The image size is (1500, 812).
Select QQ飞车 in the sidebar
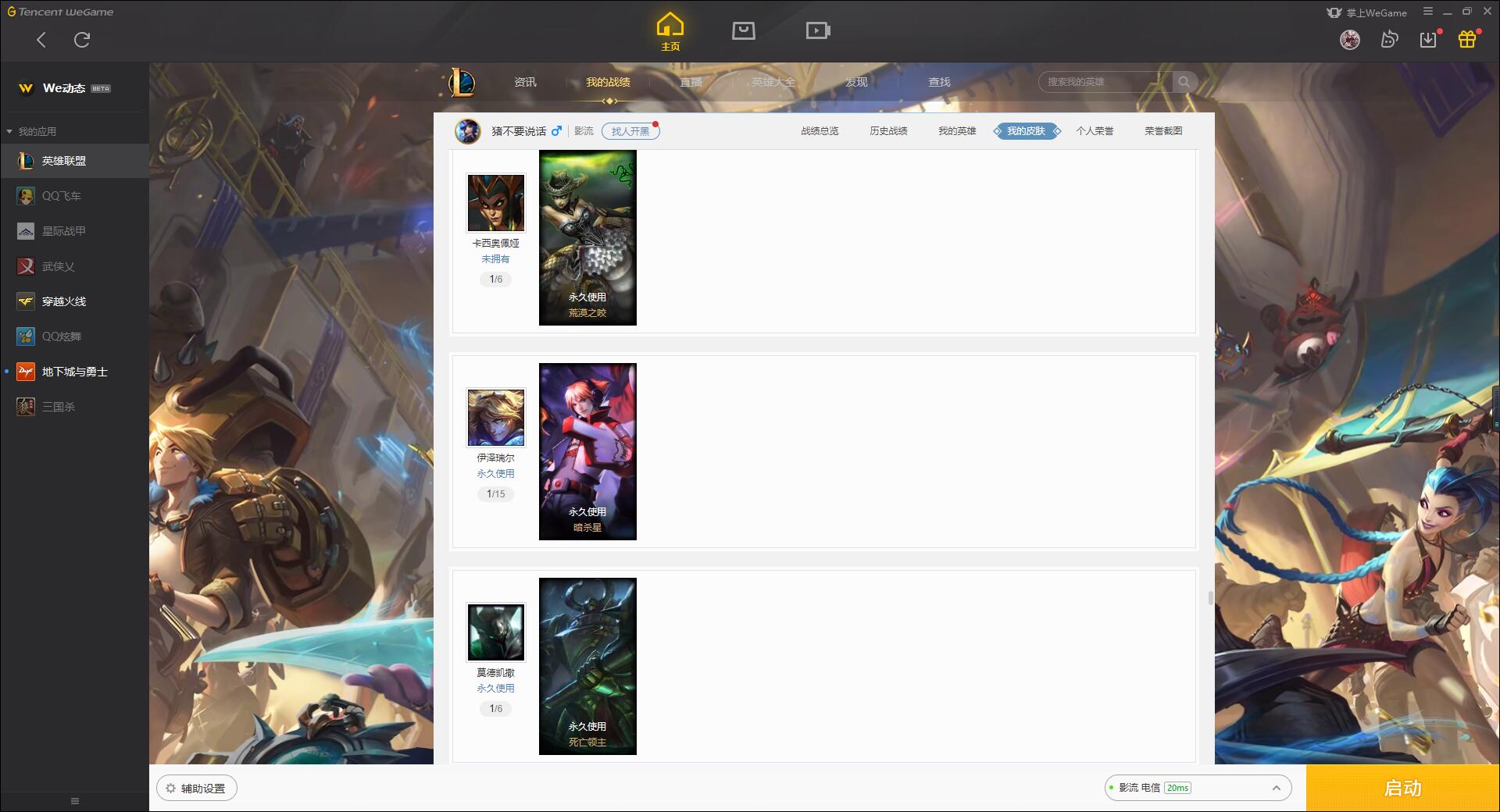[74, 196]
